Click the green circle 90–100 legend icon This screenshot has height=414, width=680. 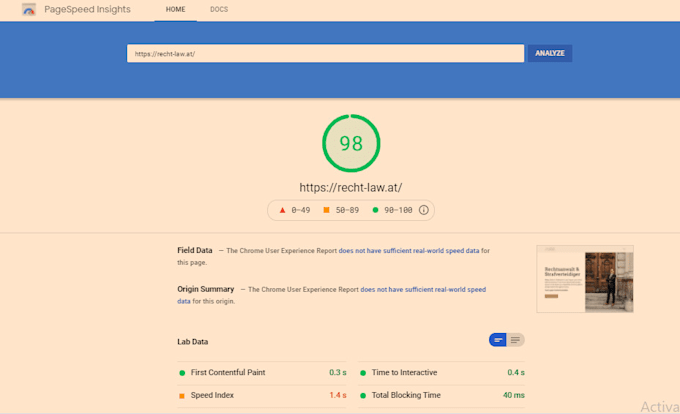(376, 210)
